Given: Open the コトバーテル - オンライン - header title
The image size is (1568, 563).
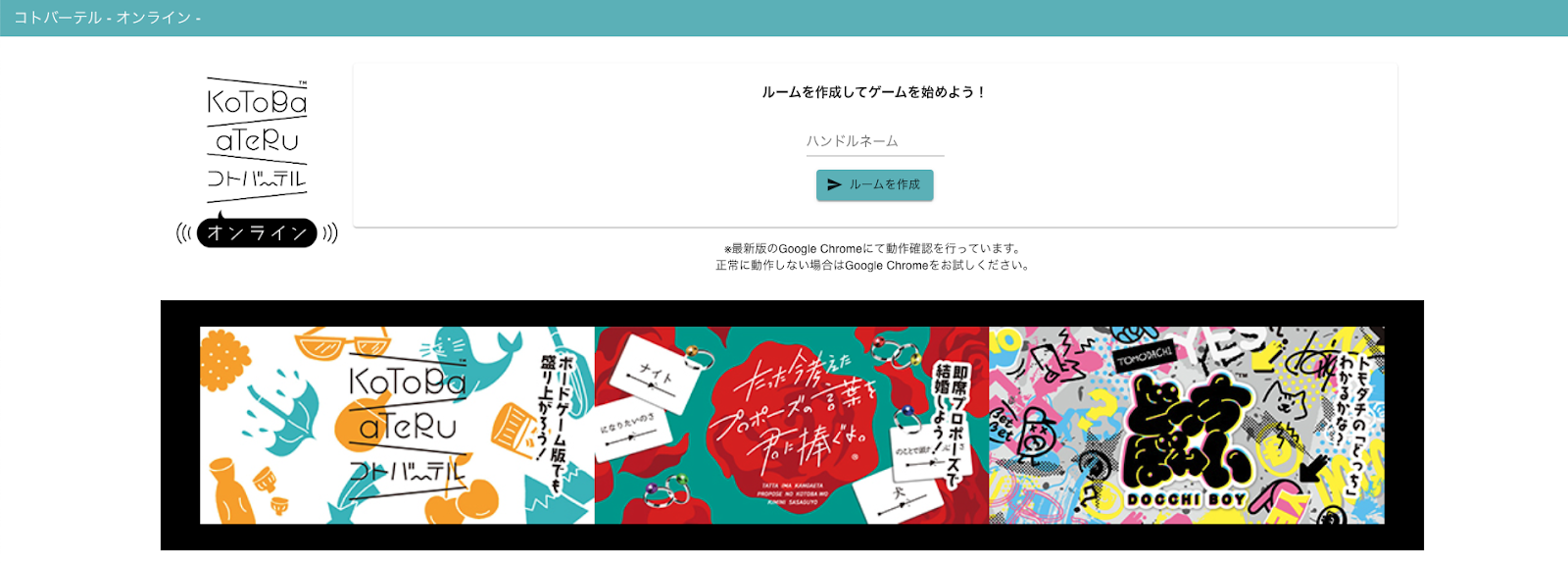Looking at the screenshot, I should click(107, 18).
